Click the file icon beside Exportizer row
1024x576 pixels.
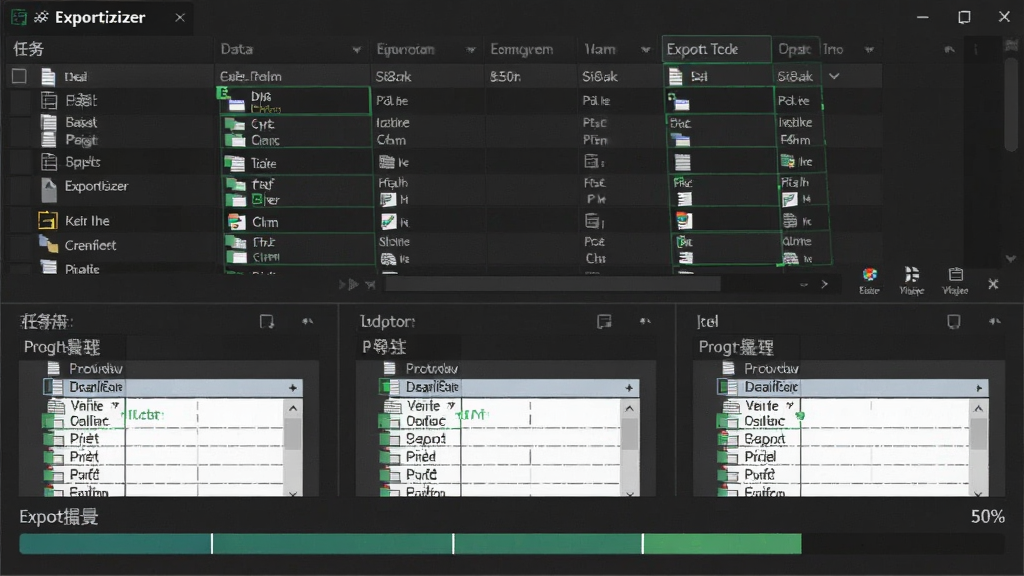pos(49,189)
